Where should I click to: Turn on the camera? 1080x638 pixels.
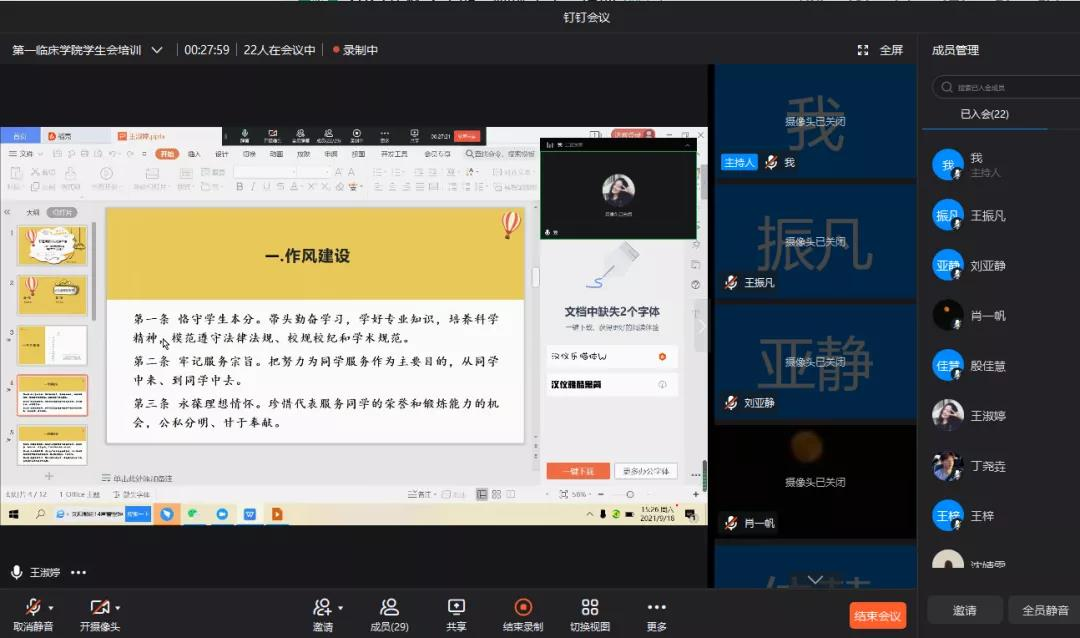click(x=98, y=608)
